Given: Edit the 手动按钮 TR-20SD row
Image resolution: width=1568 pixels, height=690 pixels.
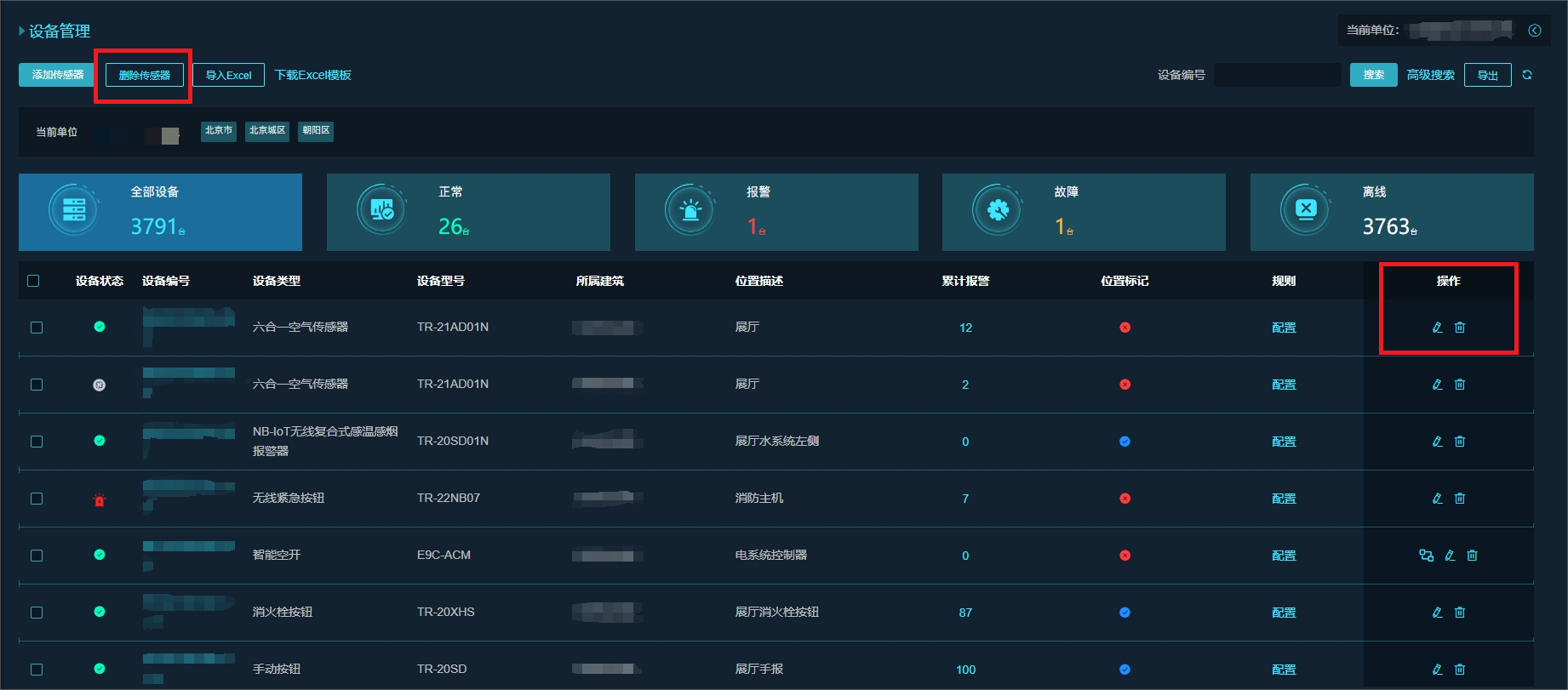Looking at the screenshot, I should click(x=1438, y=670).
